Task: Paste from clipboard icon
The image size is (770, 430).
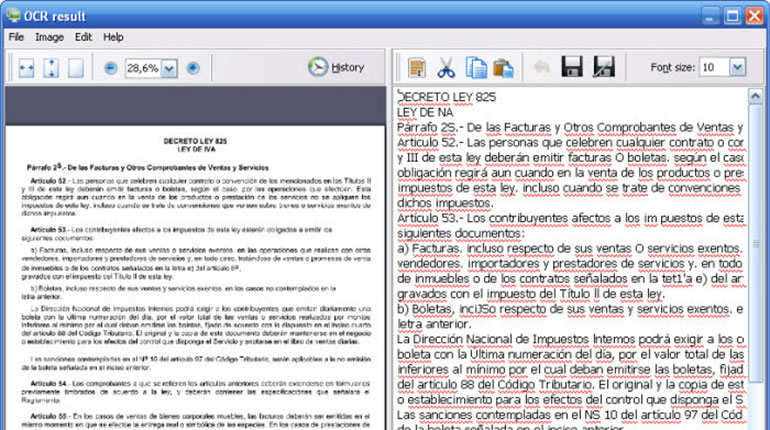Action: [503, 68]
